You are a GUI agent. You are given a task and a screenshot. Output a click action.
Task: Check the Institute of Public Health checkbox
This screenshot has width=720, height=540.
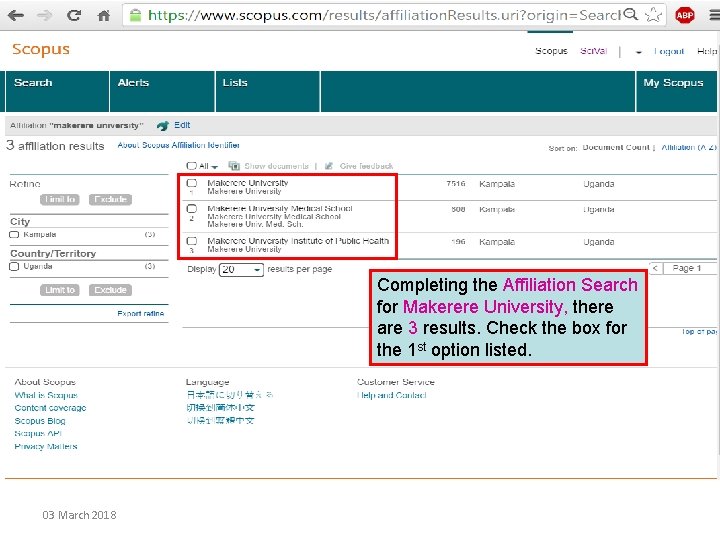pos(192,241)
